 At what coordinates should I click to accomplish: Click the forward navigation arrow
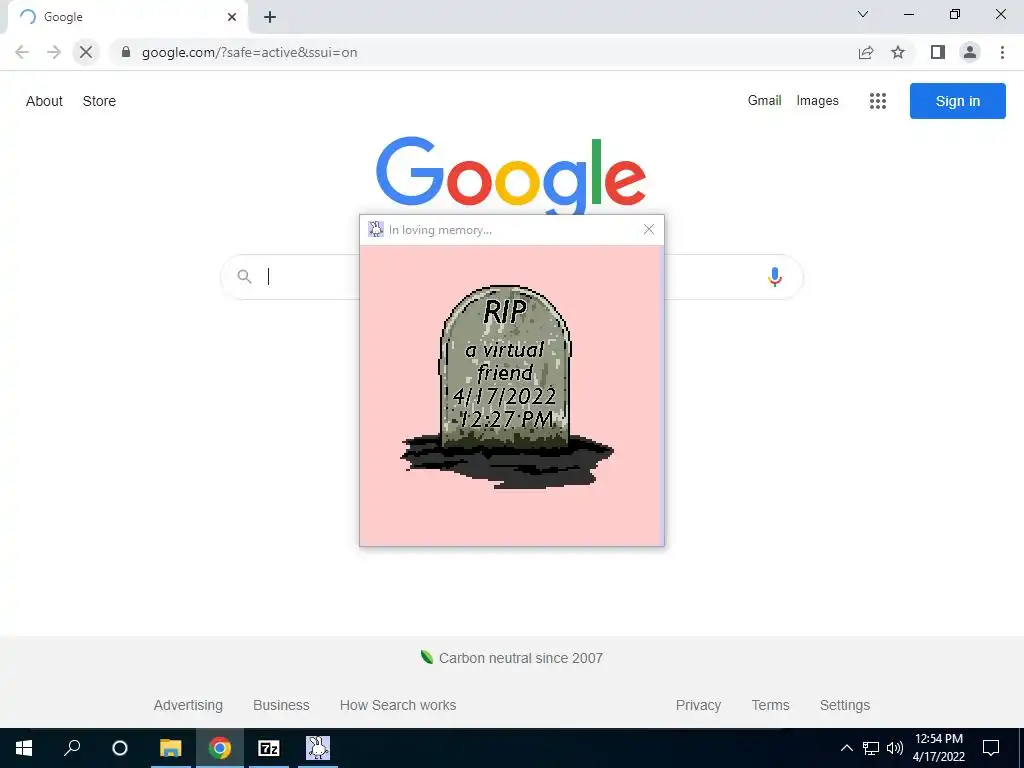(x=54, y=52)
